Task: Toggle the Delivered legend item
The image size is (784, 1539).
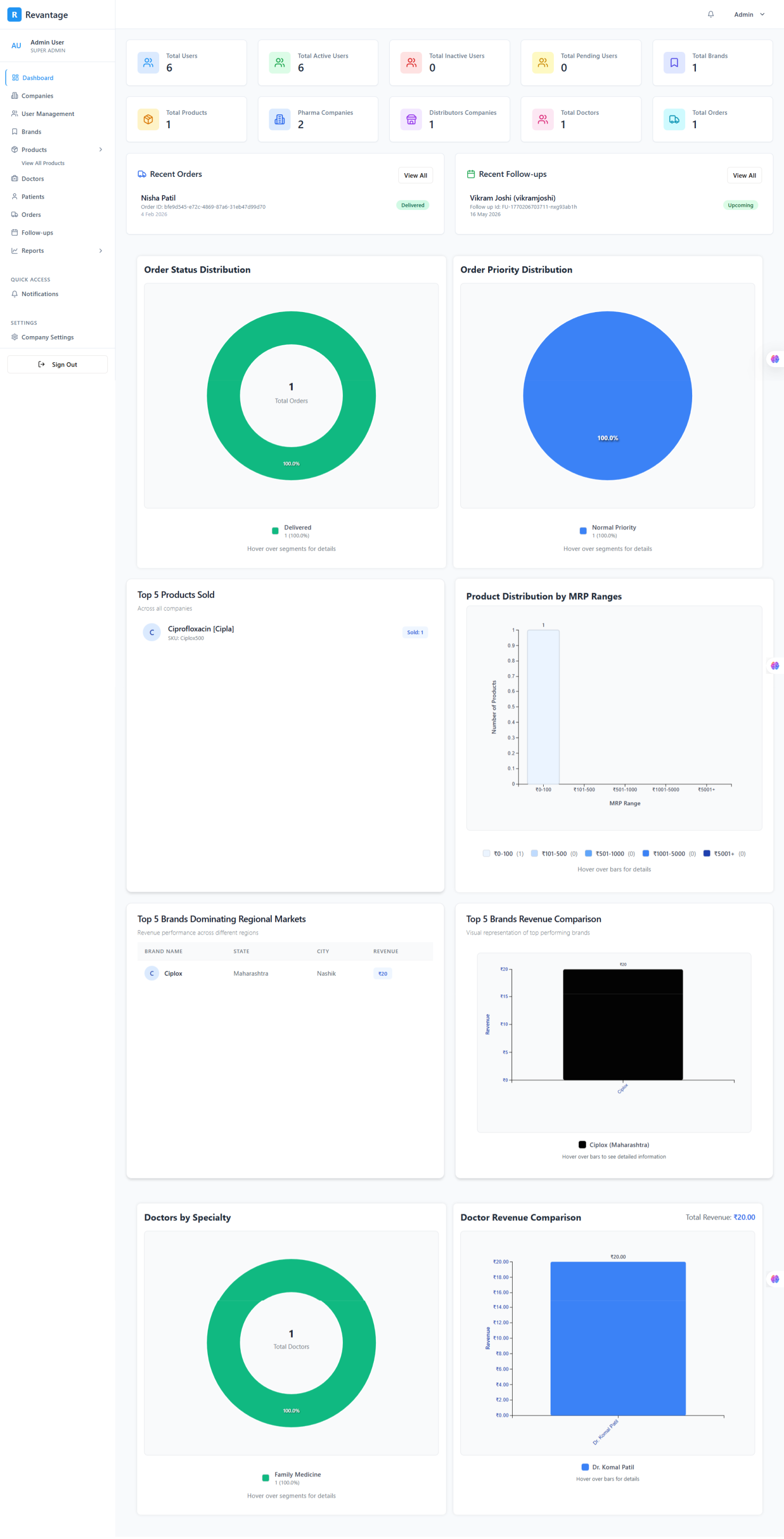Action: click(x=292, y=531)
